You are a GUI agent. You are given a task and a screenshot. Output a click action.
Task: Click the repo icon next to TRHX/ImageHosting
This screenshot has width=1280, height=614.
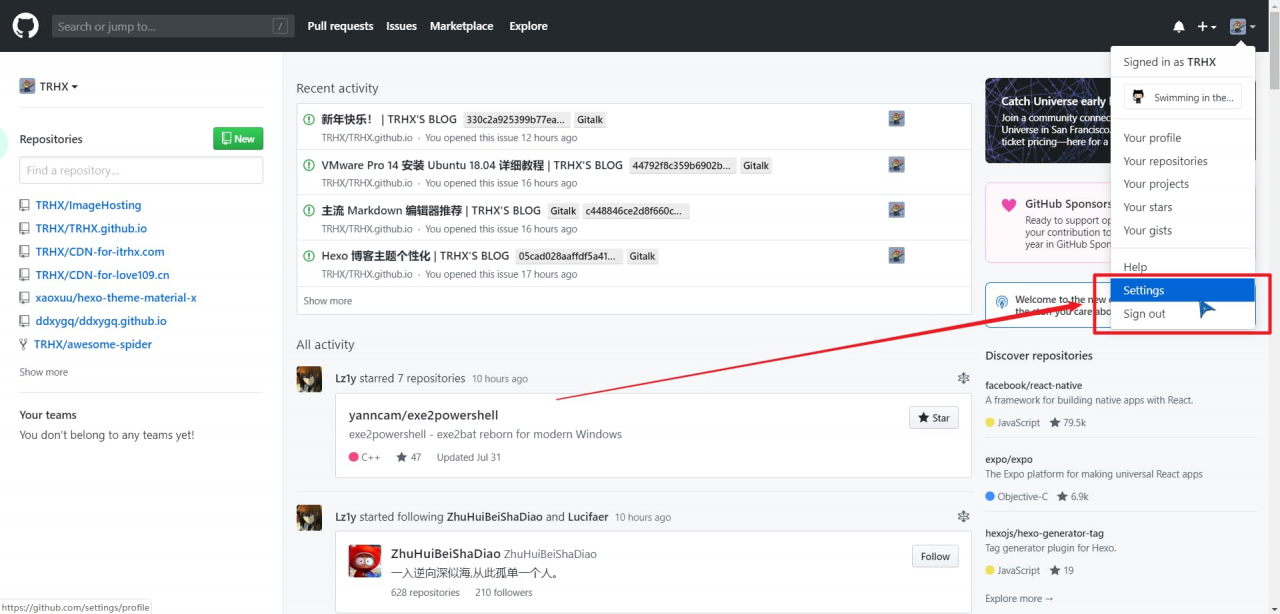coord(25,205)
